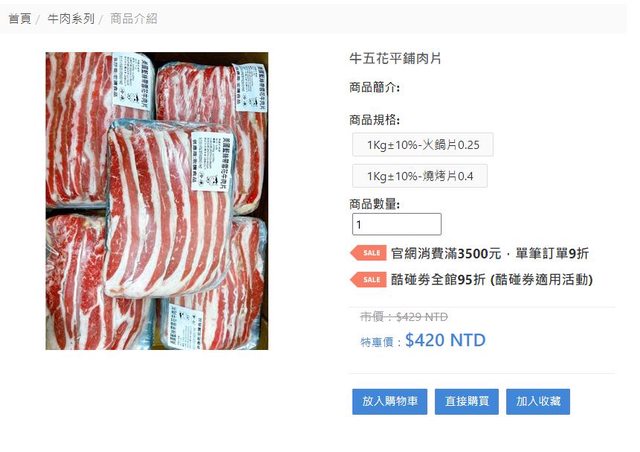Image resolution: width=640 pixels, height=452 pixels.
Task: Add item with 放入購物車 button
Action: coord(390,401)
